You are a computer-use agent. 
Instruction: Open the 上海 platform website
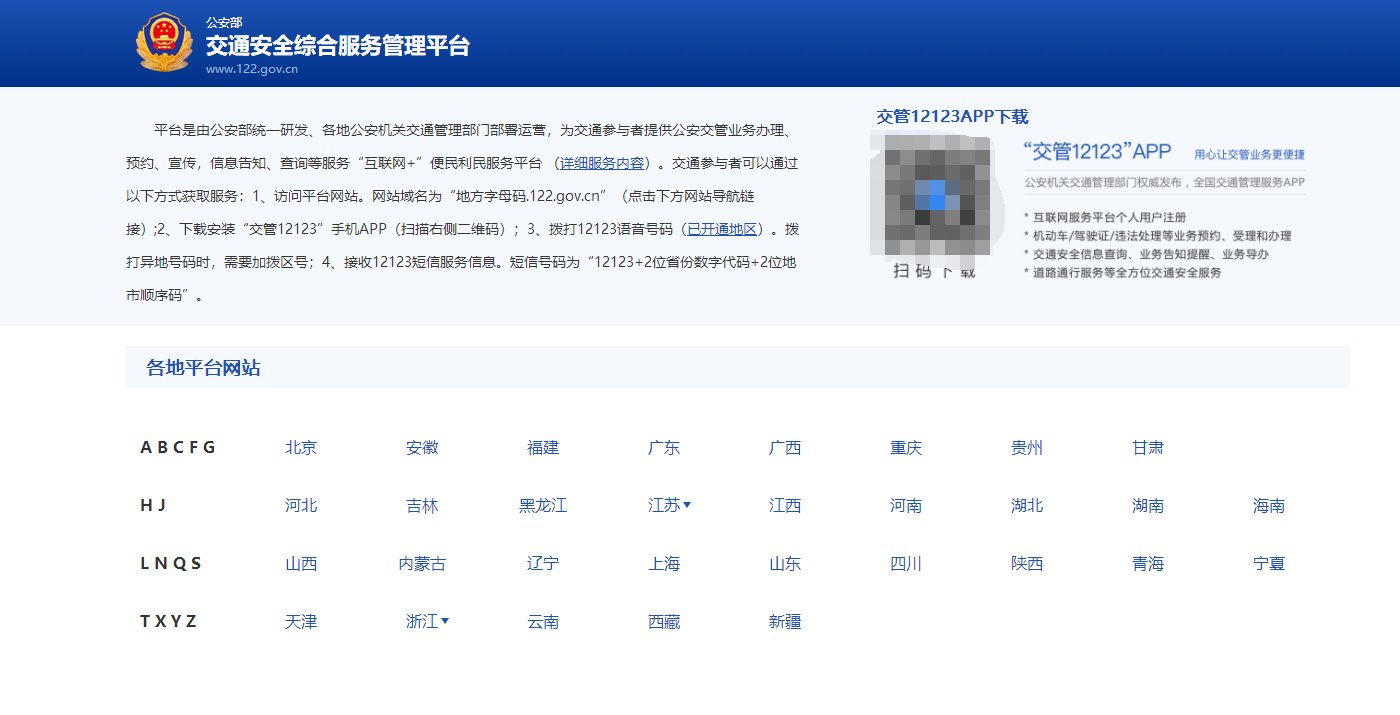coord(663,563)
